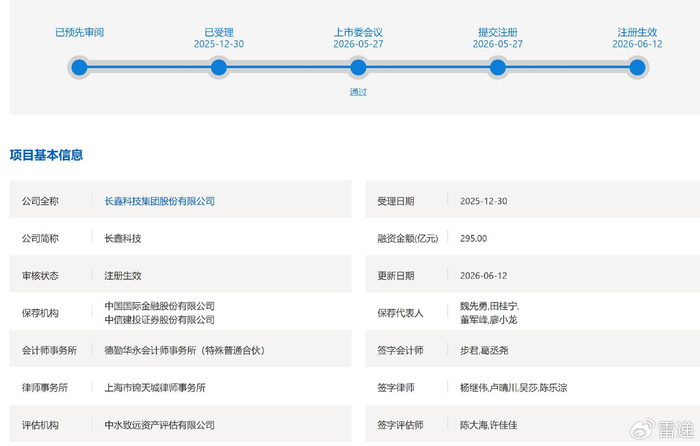The width and height of the screenshot is (700, 446).
Task: Click the 提交注册 timeline node dot
Action: [498, 68]
